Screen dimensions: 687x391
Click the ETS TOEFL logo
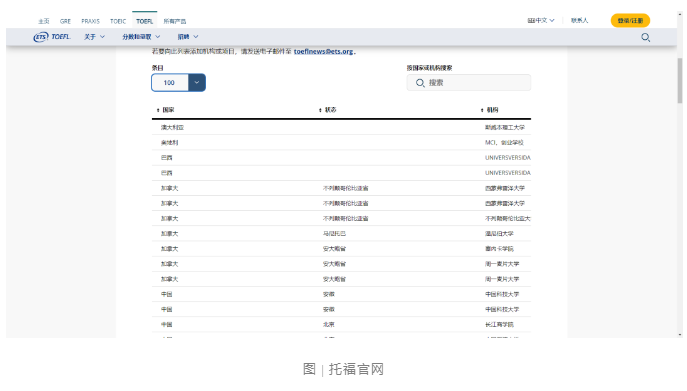click(x=52, y=37)
